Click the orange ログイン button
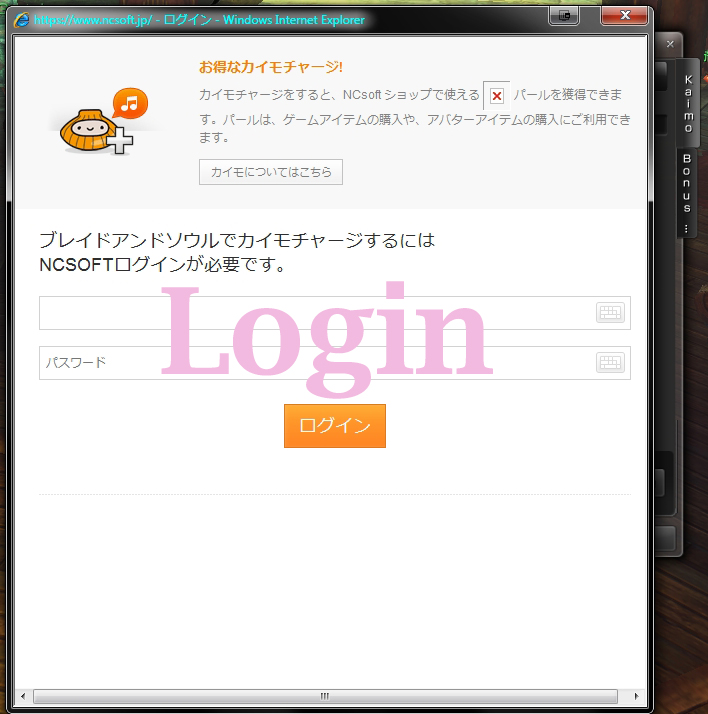The width and height of the screenshot is (708, 714). coord(335,426)
